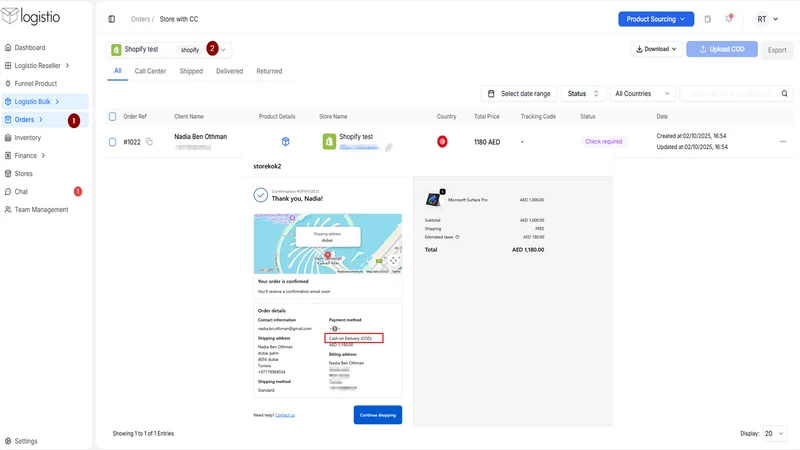Click the Continue shopping button

tap(378, 415)
